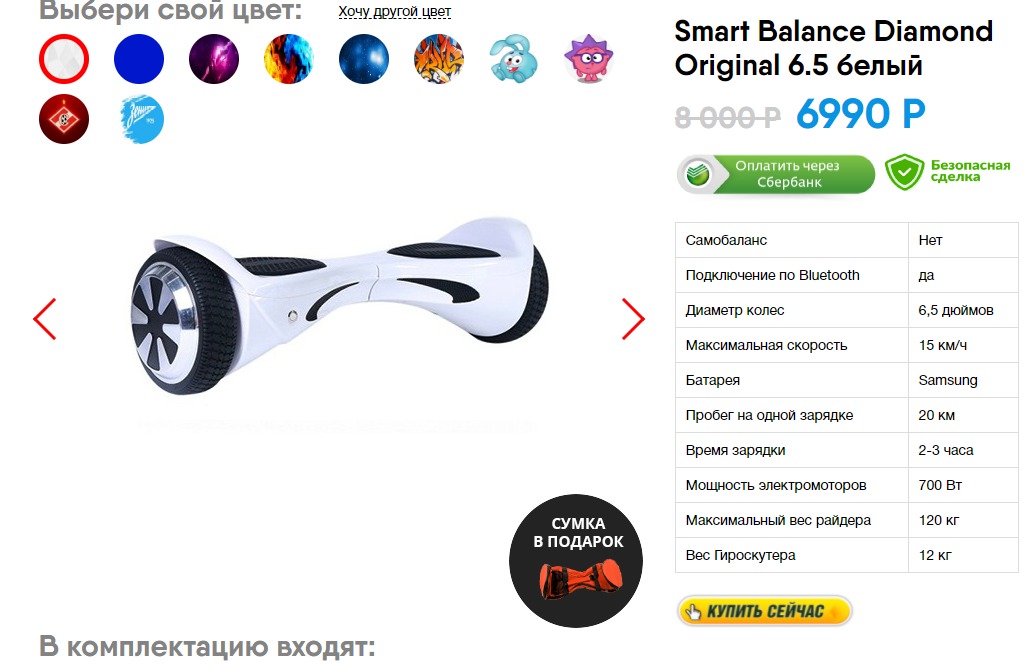Screen dimensions: 1031x665
Task: Click the product title Smart Balance Diamond
Action: [x=833, y=48]
